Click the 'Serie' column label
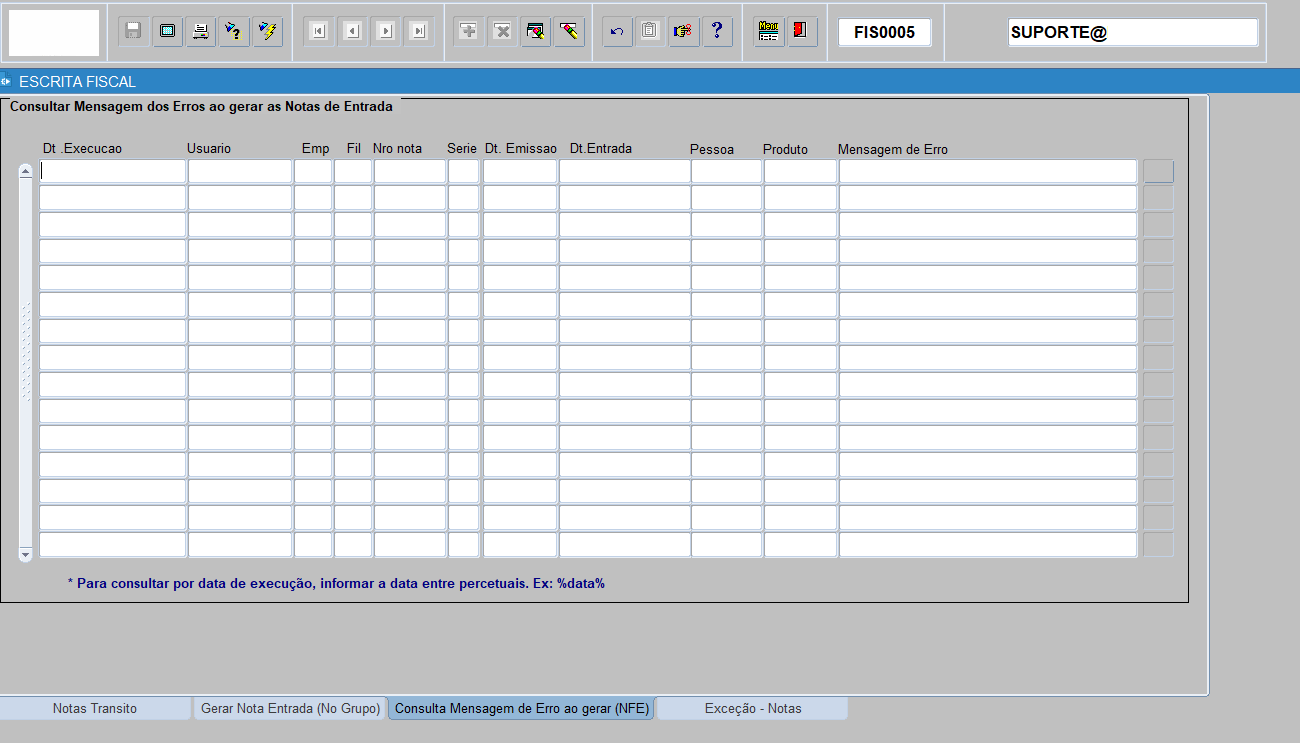Screen dimensions: 1300x743 [x=462, y=148]
